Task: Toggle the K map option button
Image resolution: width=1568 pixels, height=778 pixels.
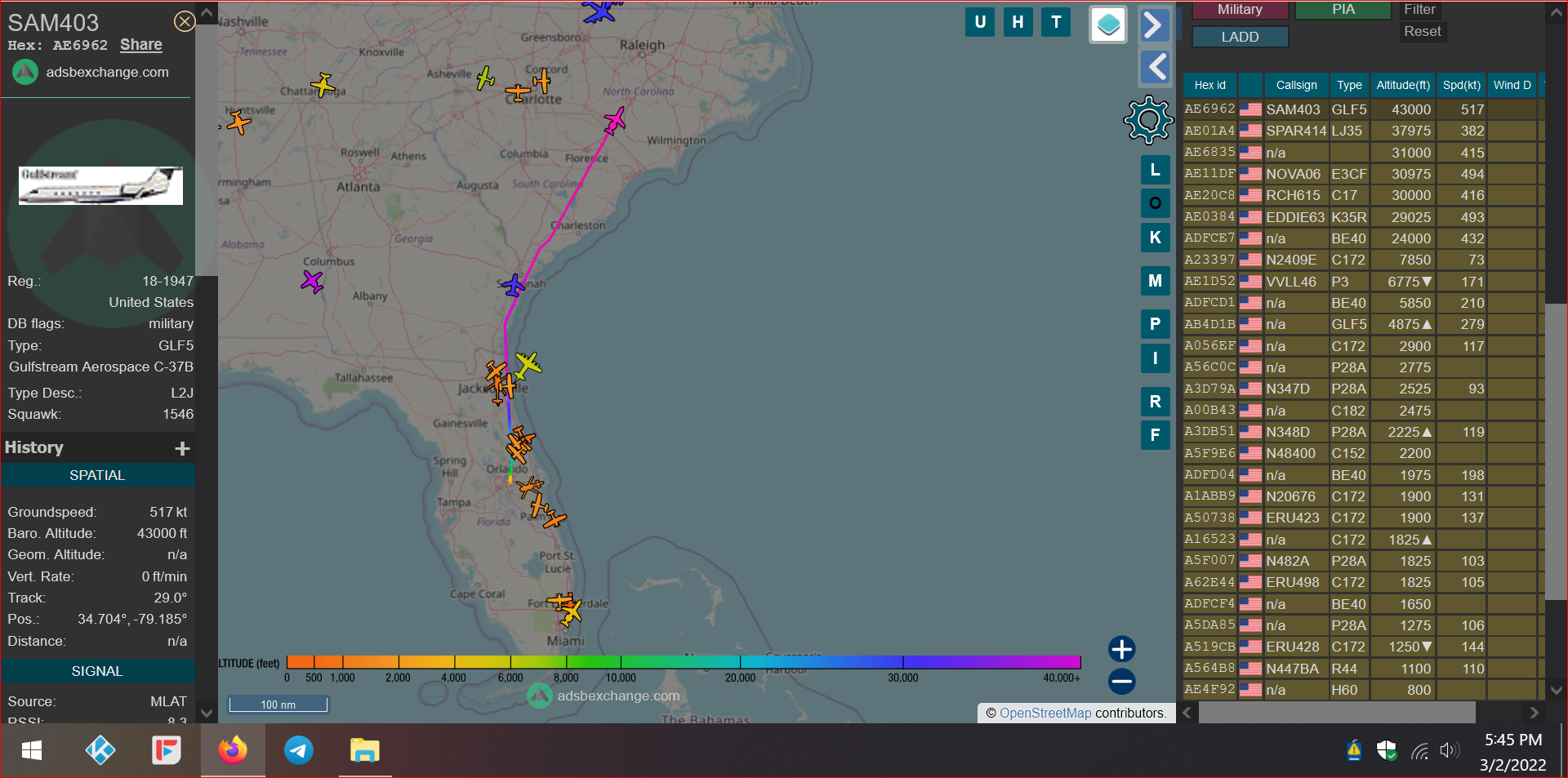Action: 1155,238
